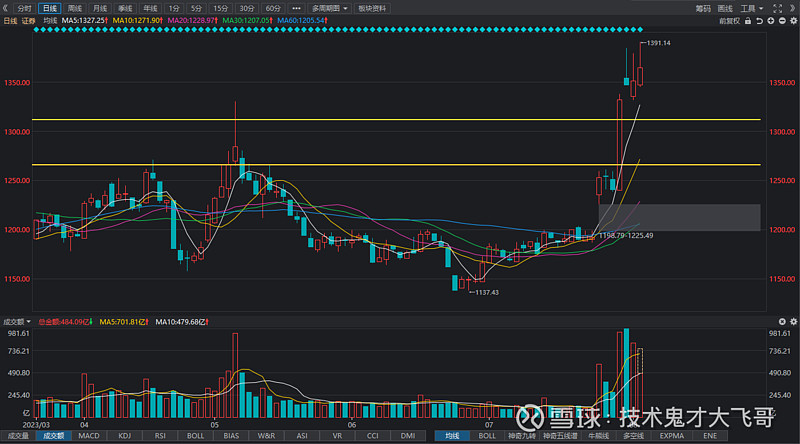Open 画线 drawing tools
This screenshot has height=444, width=800.
click(725, 8)
